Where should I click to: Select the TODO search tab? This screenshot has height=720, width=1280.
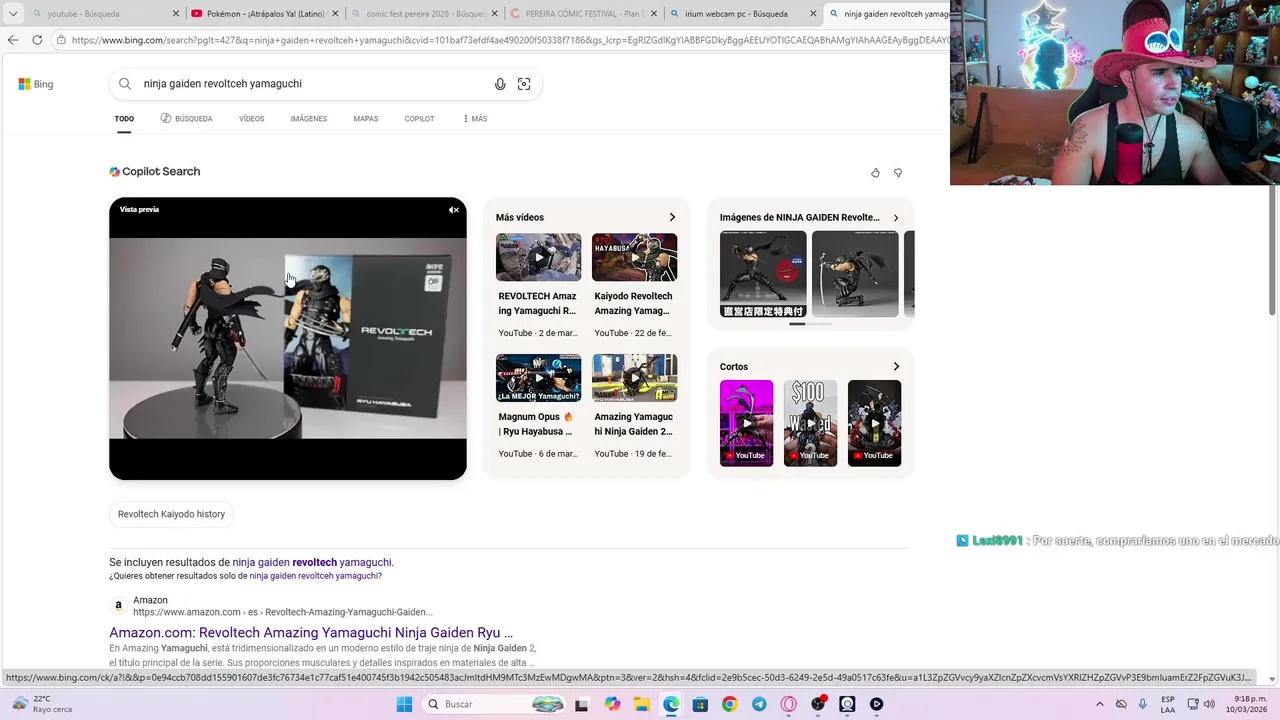pyautogui.click(x=124, y=119)
